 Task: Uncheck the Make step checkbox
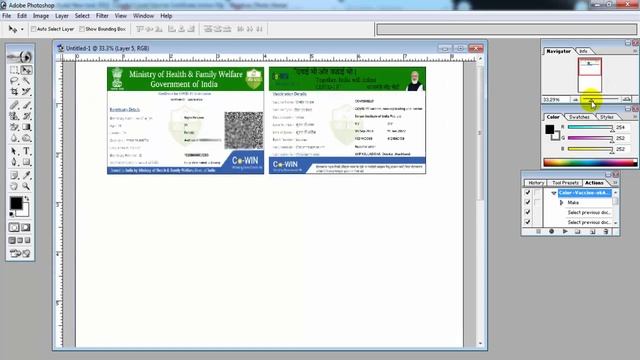click(527, 202)
